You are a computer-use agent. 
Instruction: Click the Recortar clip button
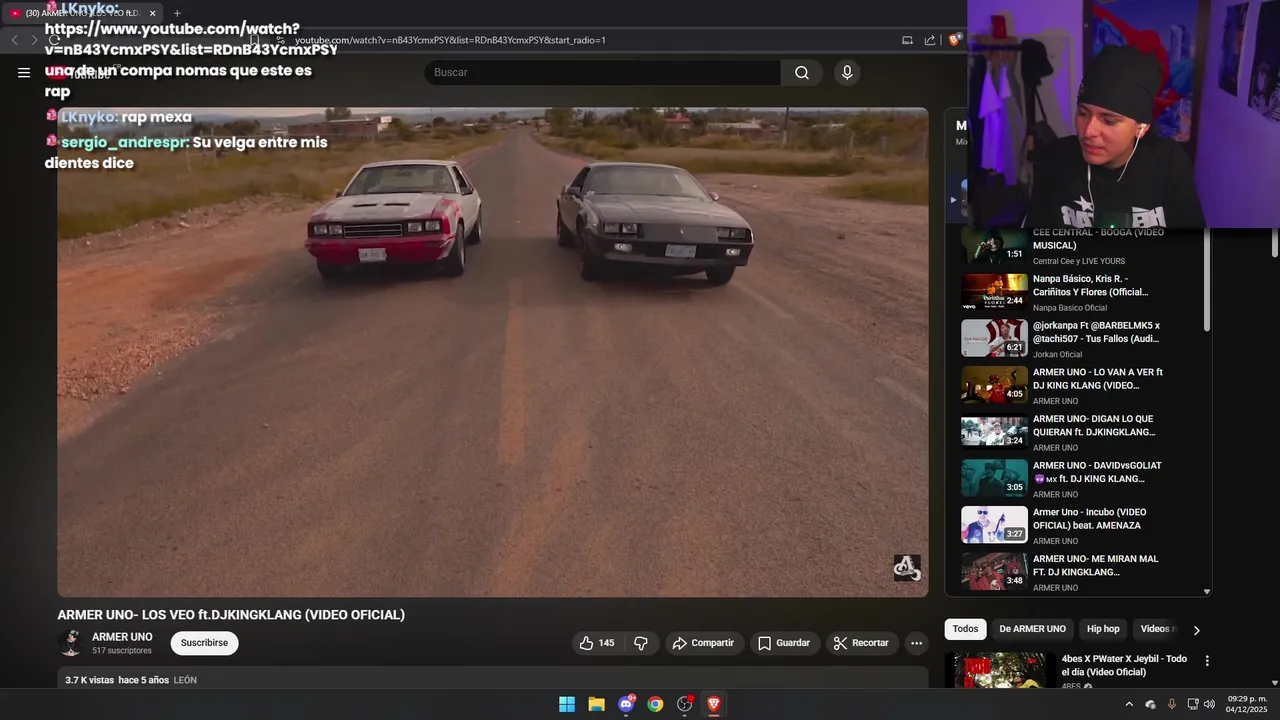[861, 643]
